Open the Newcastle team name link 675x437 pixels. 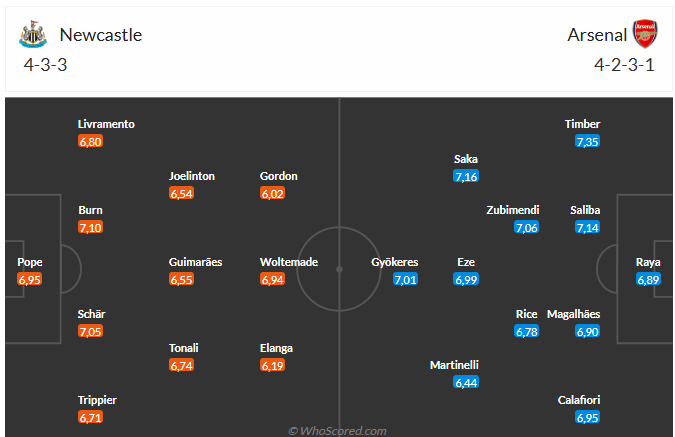pos(101,35)
